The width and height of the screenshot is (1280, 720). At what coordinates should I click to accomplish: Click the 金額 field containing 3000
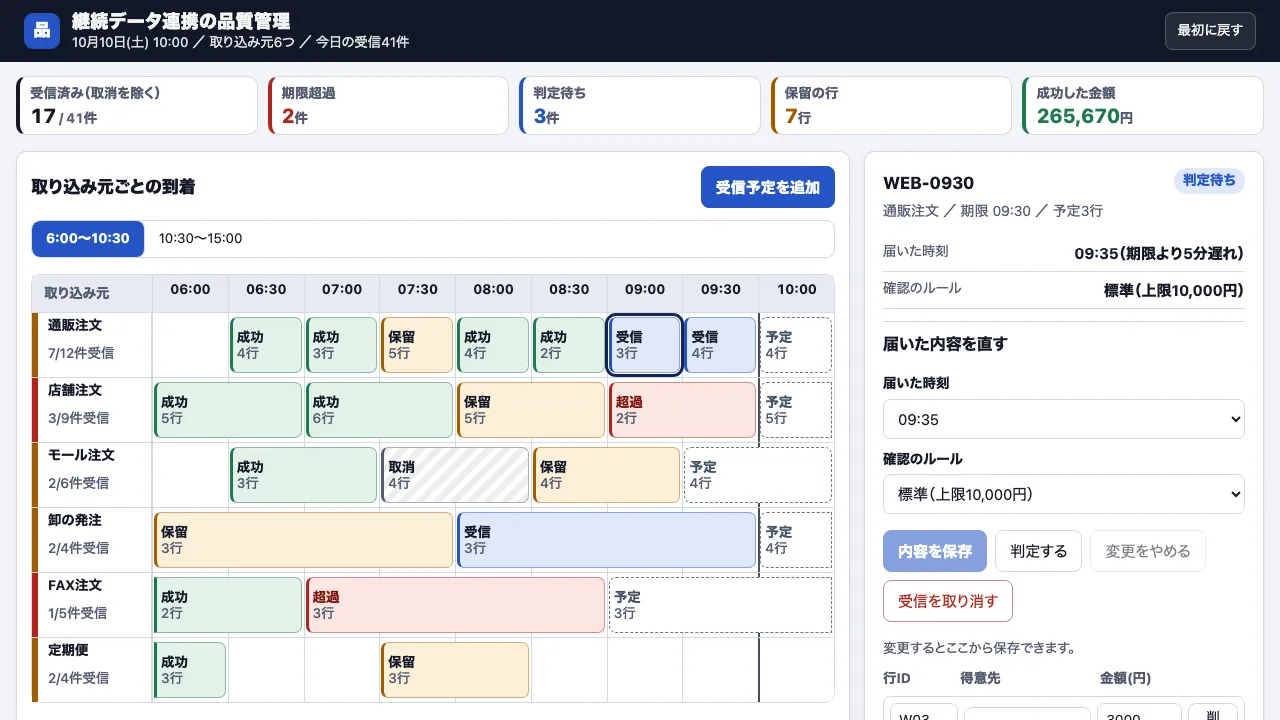click(x=1139, y=712)
